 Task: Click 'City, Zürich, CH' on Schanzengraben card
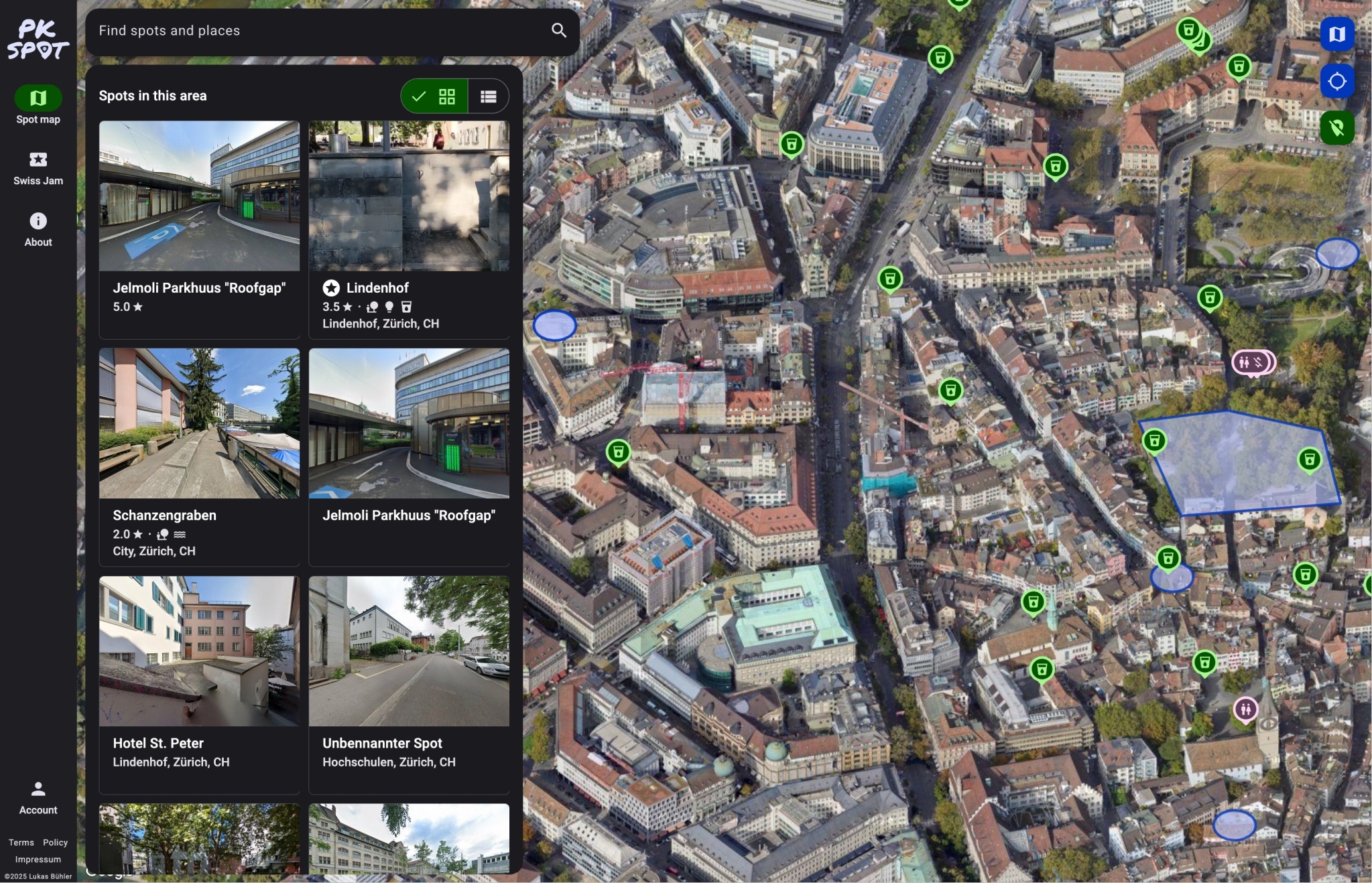click(154, 551)
